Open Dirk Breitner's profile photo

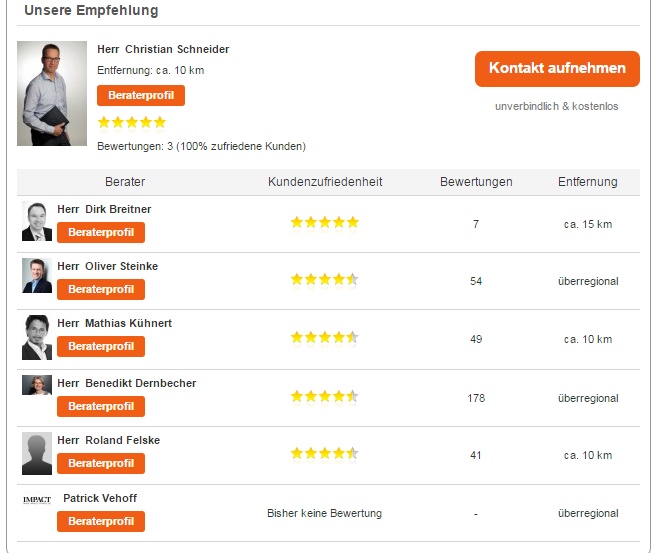37,221
